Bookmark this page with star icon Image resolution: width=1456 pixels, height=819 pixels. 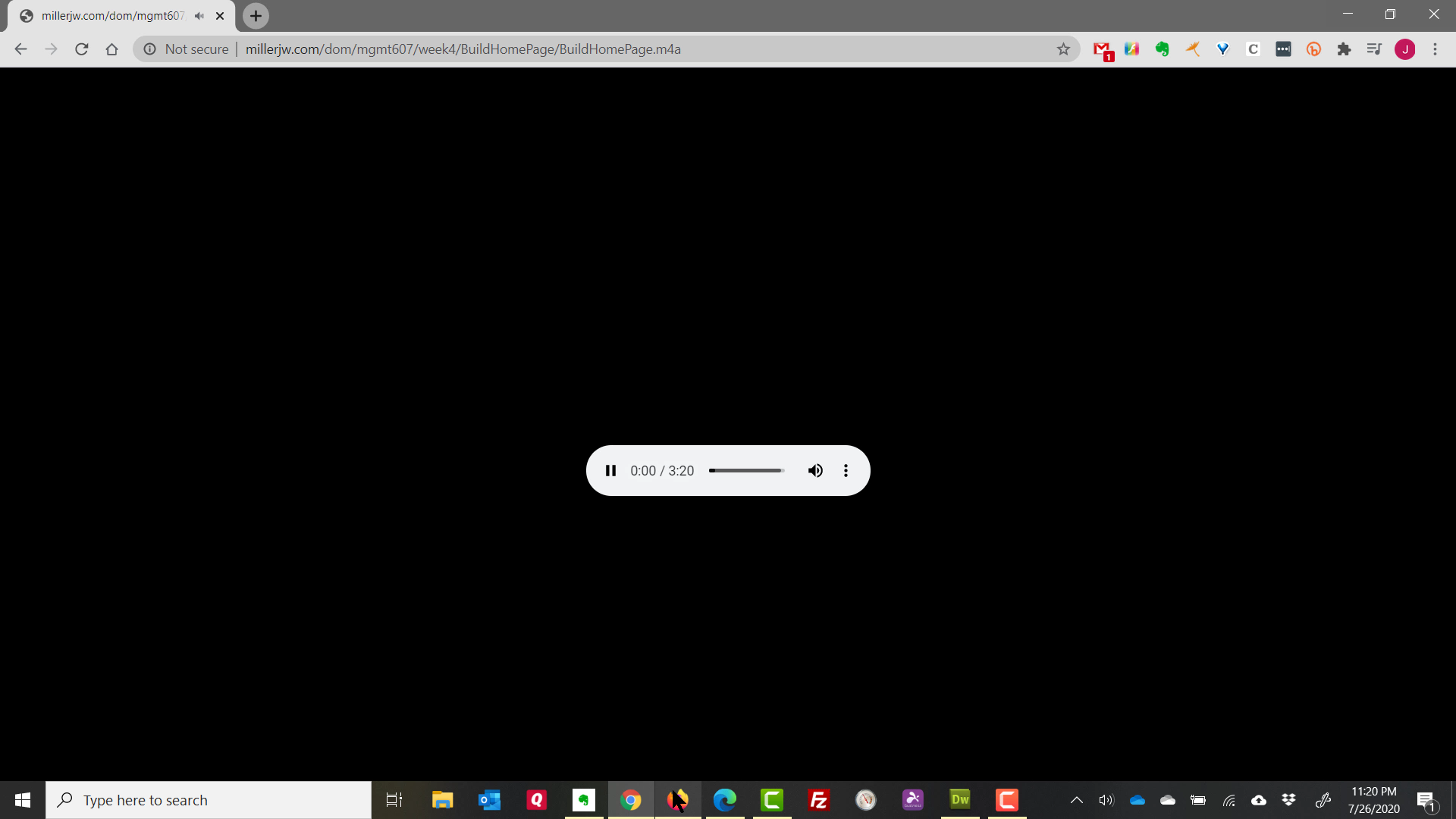1063,49
